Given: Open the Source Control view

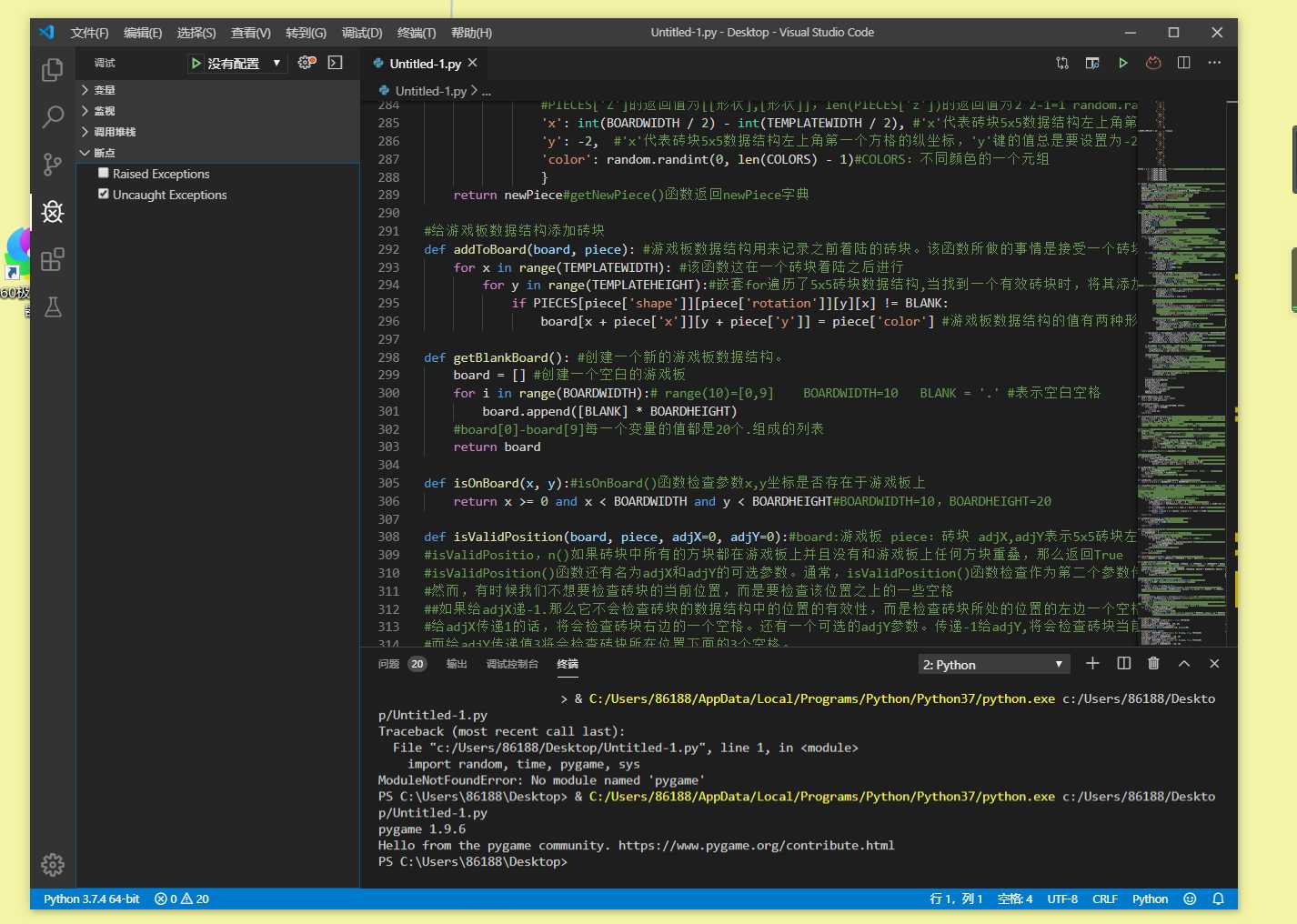Looking at the screenshot, I should (53, 165).
